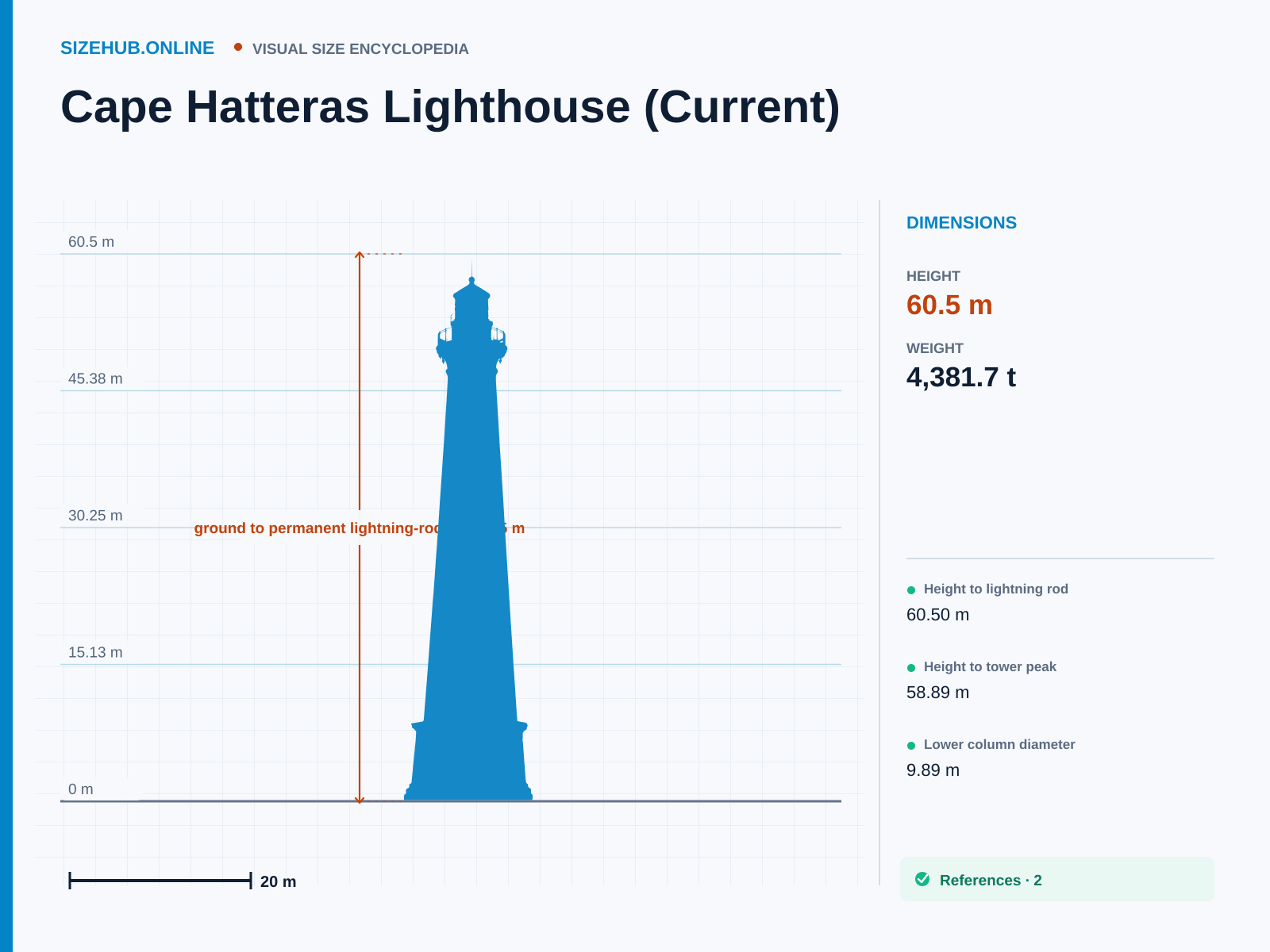Open the References · 2 button
This screenshot has width=1270, height=952.
pyautogui.click(x=1057, y=879)
